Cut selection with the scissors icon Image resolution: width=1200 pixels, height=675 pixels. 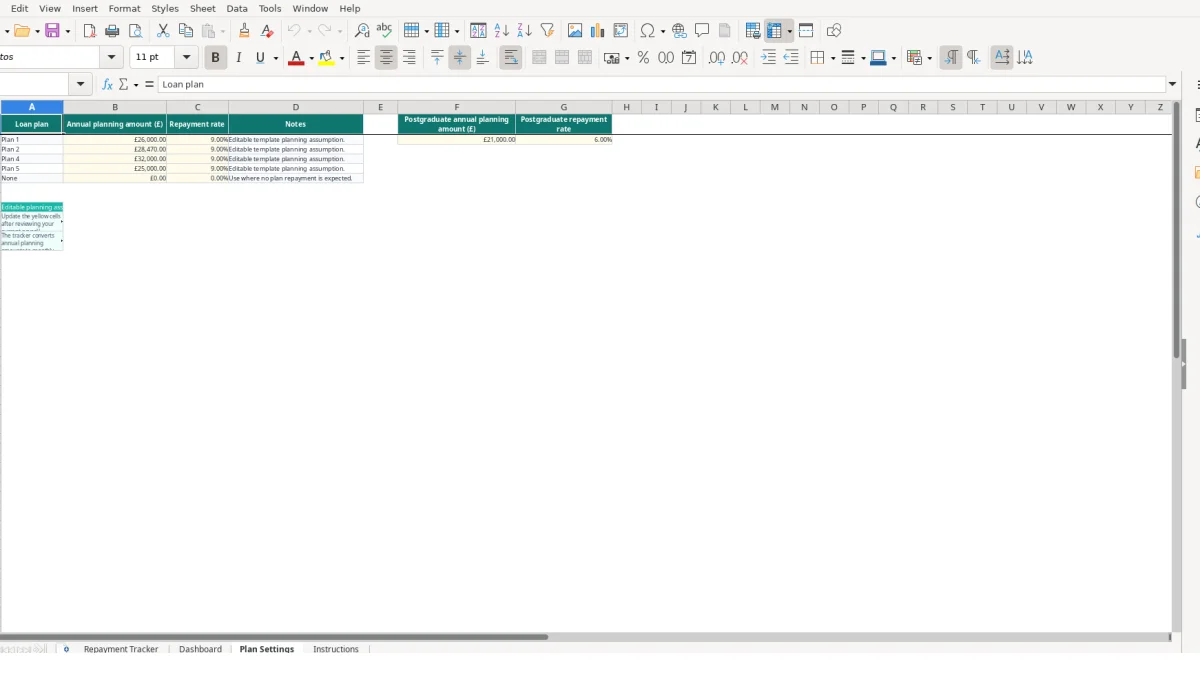(x=163, y=31)
